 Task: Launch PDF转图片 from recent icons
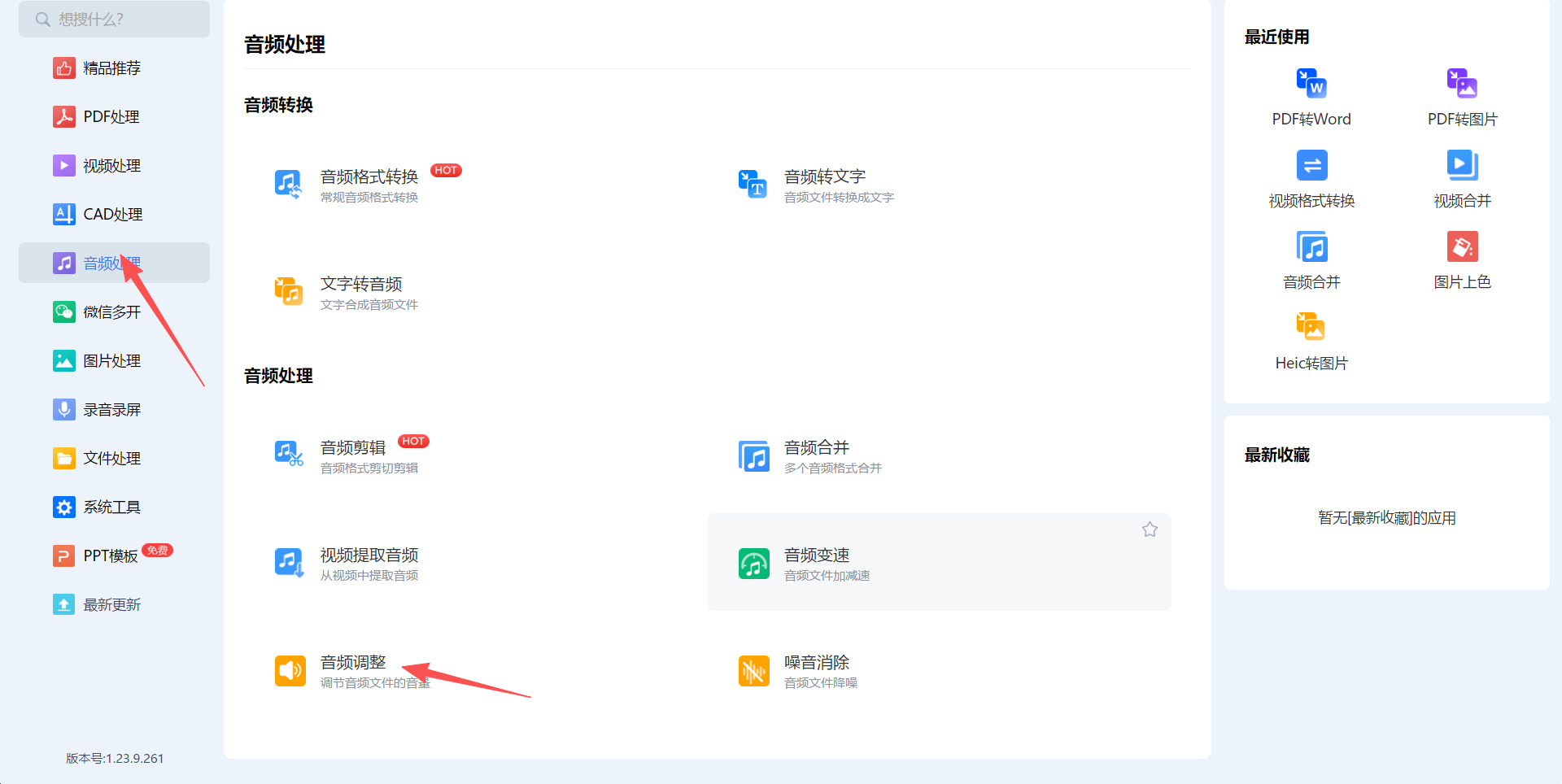pyautogui.click(x=1462, y=83)
